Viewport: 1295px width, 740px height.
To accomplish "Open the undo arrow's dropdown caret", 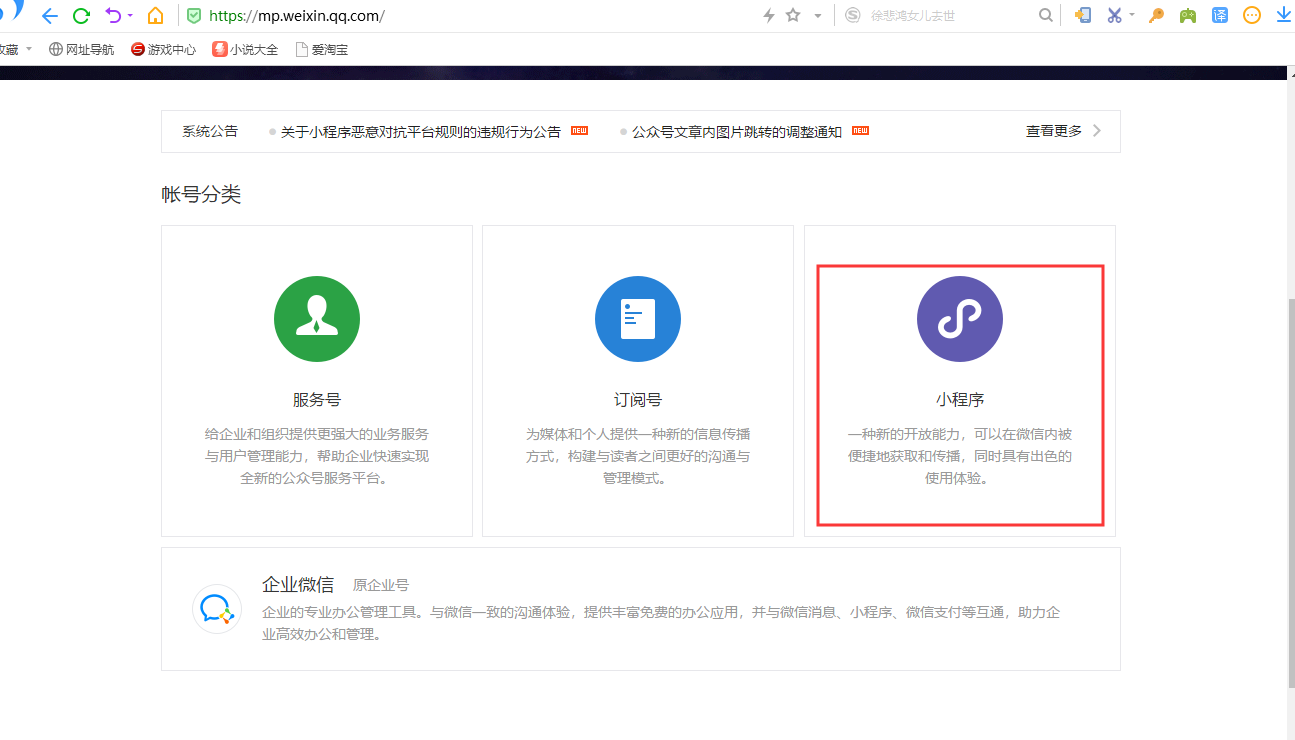I will [x=130, y=16].
